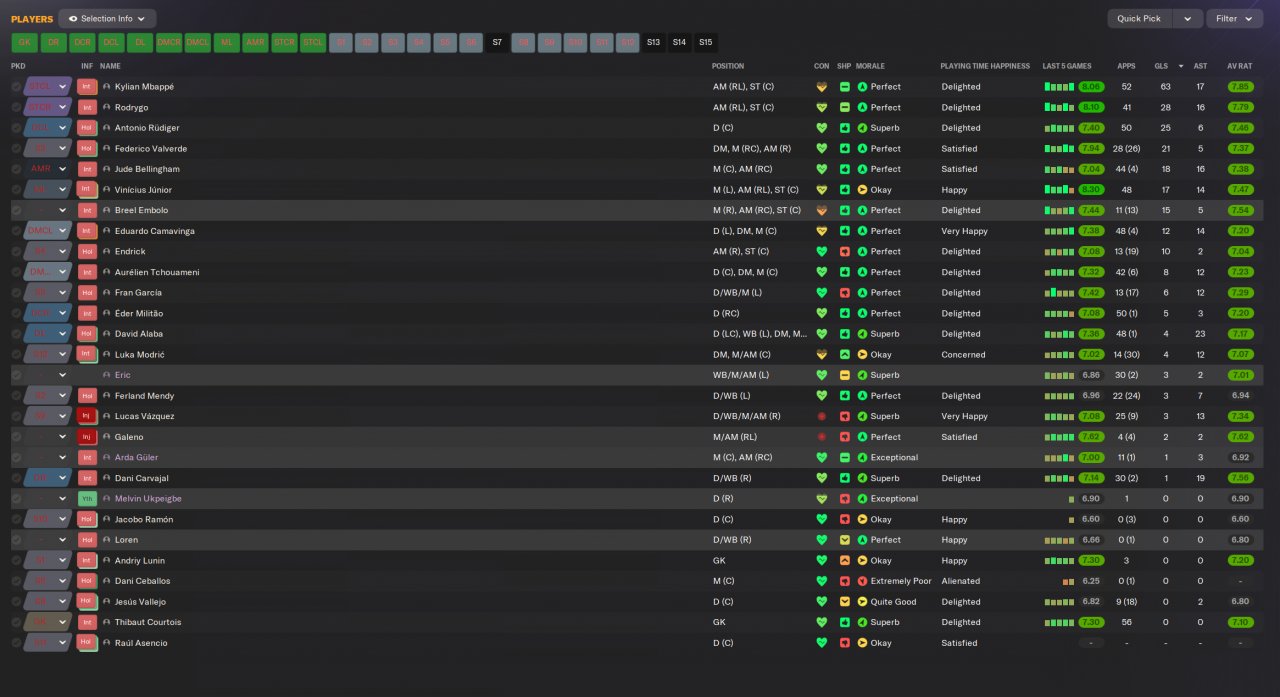Viewport: 1280px width, 697px height.
Task: Click Dani Ceballos's Extremely Poor morale icon
Action: 862,581
